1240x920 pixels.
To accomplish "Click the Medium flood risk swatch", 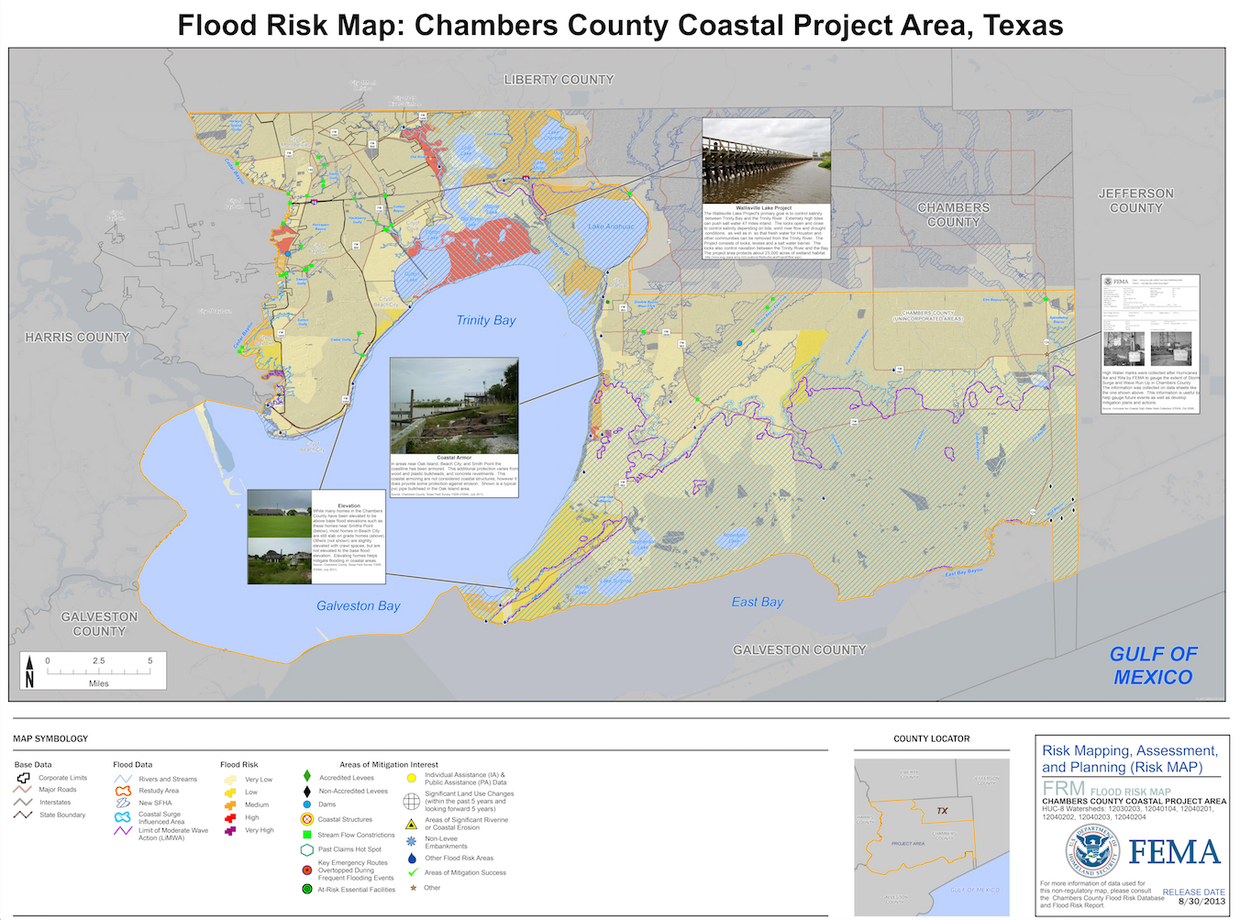I will [230, 803].
